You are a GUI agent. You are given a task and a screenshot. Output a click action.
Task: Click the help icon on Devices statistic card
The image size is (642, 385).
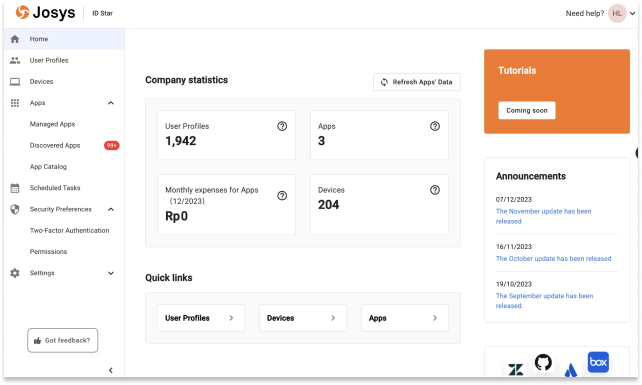point(435,190)
